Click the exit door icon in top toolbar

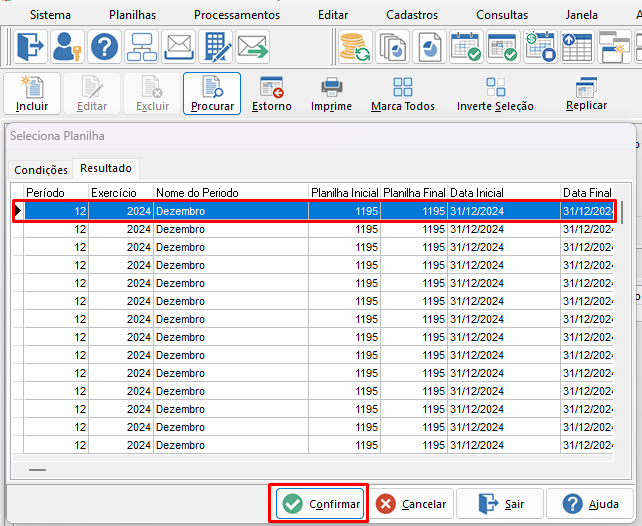[31, 46]
